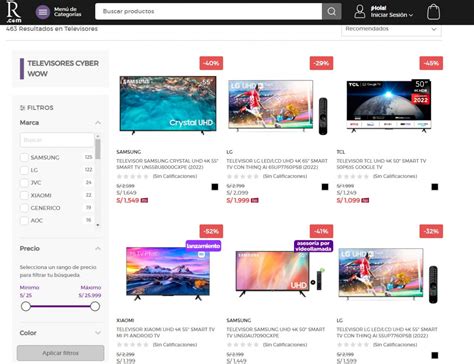The width and height of the screenshot is (474, 364).
Task: Open Televisor Samsung Crystal UHD 4K 55" link
Action: (x=167, y=164)
